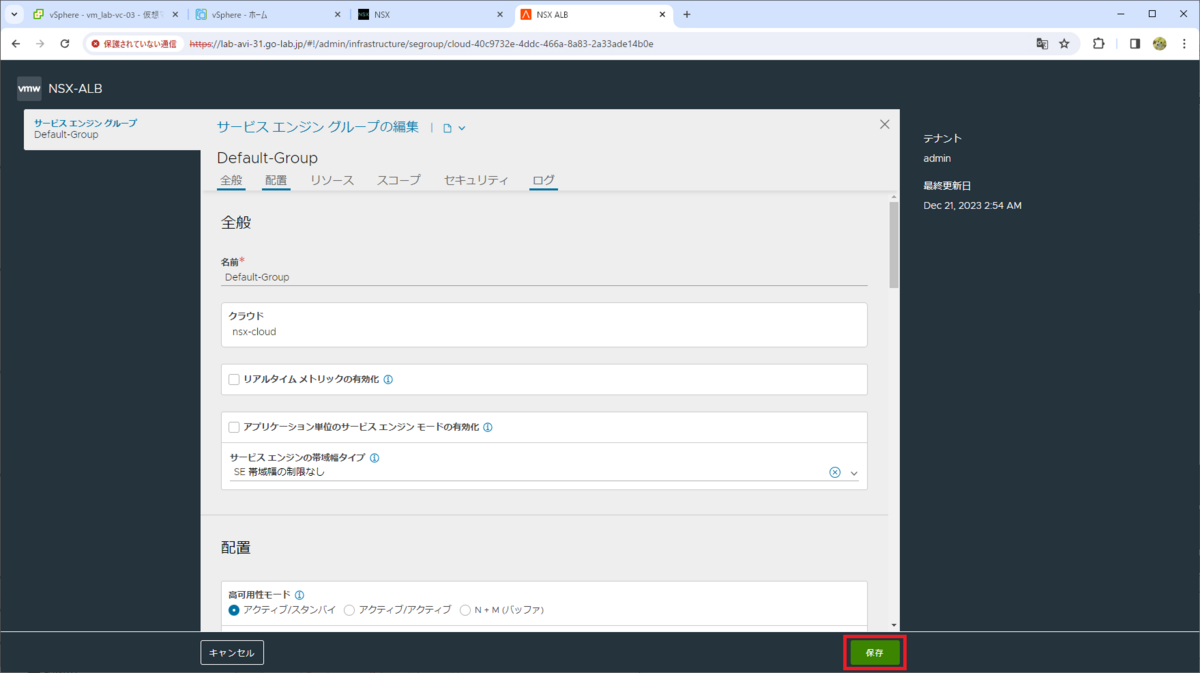Image resolution: width=1200 pixels, height=673 pixels.
Task: Click info icon beside サービス エンジンの帯域幅タイプ
Action: [374, 458]
